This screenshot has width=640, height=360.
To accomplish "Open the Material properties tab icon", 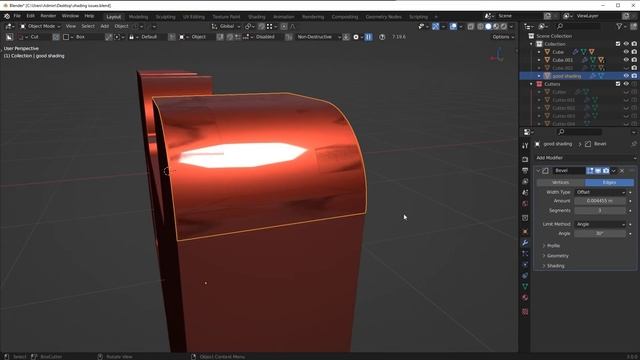I will coord(525,298).
